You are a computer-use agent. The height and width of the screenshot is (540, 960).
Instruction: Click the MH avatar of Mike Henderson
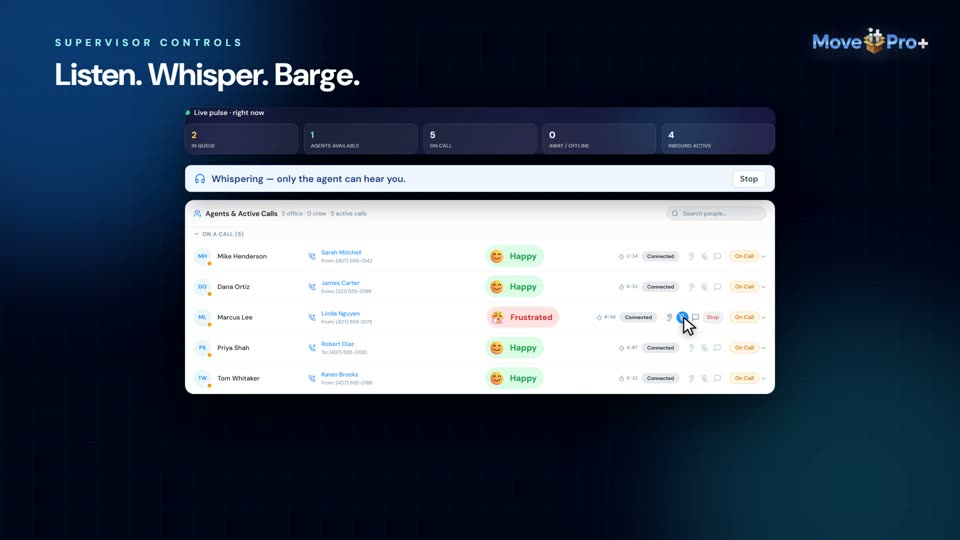tap(202, 257)
